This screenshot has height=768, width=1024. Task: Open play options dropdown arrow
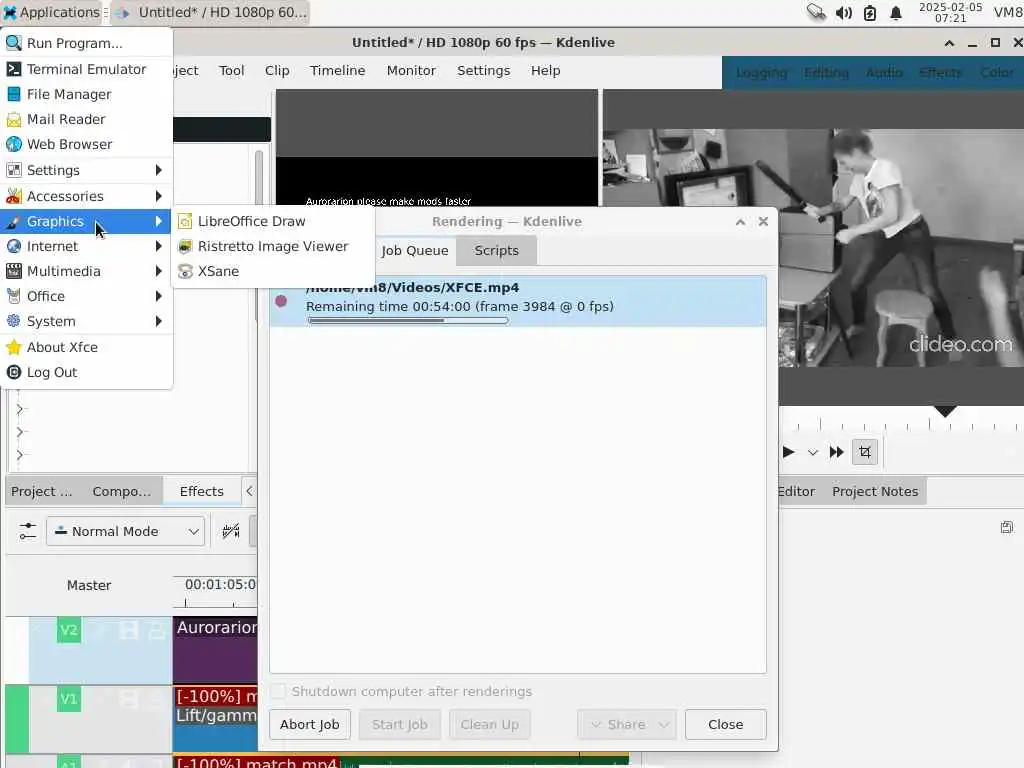[812, 452]
